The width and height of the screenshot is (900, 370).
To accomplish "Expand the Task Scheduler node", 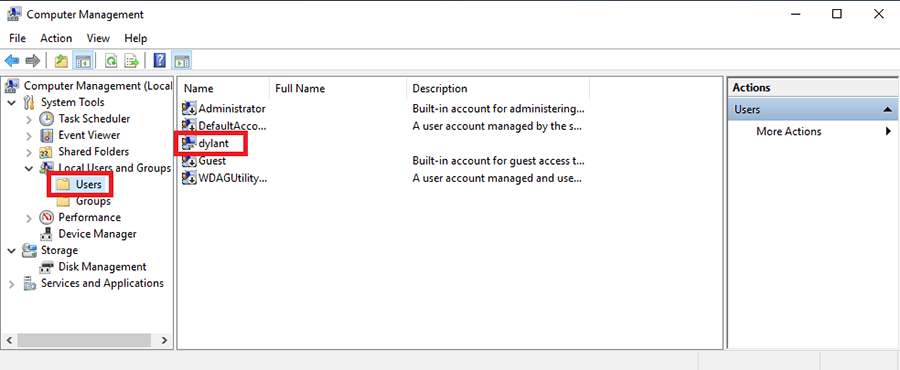I will 29,119.
